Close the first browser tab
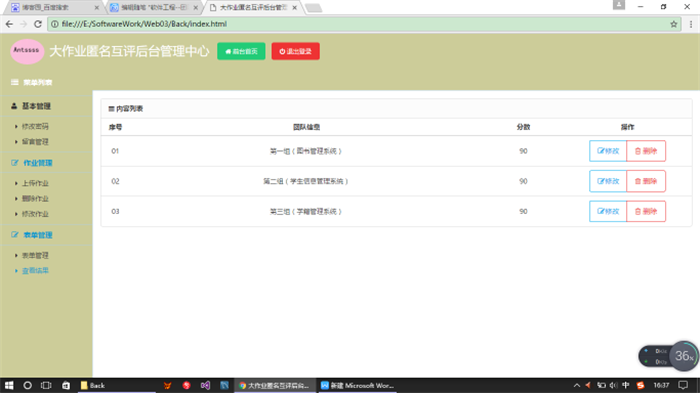The image size is (700, 393). click(97, 8)
